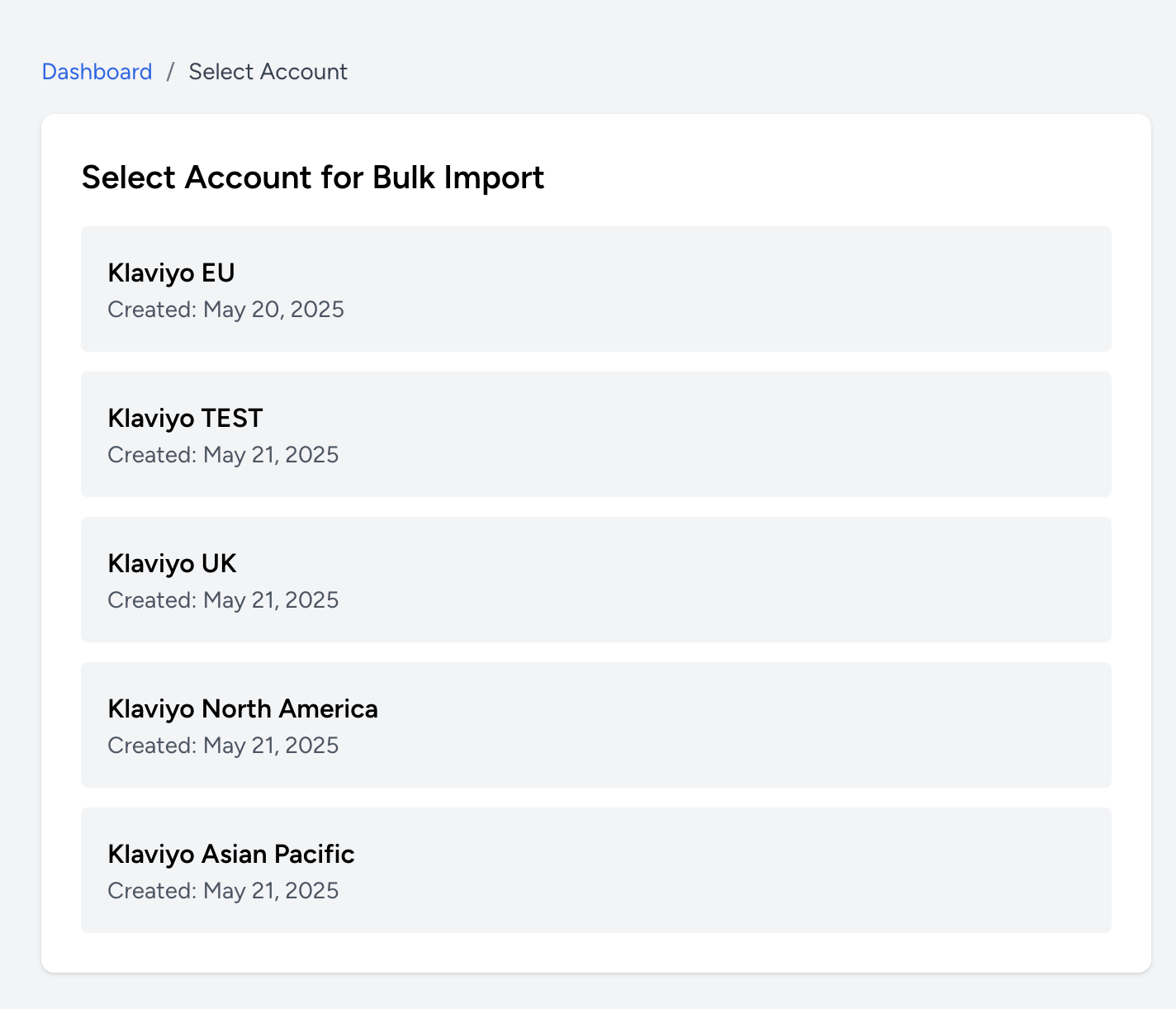Click the created date under Klaviyo EU
Image resolution: width=1176 pixels, height=1009 pixels.
225,310
